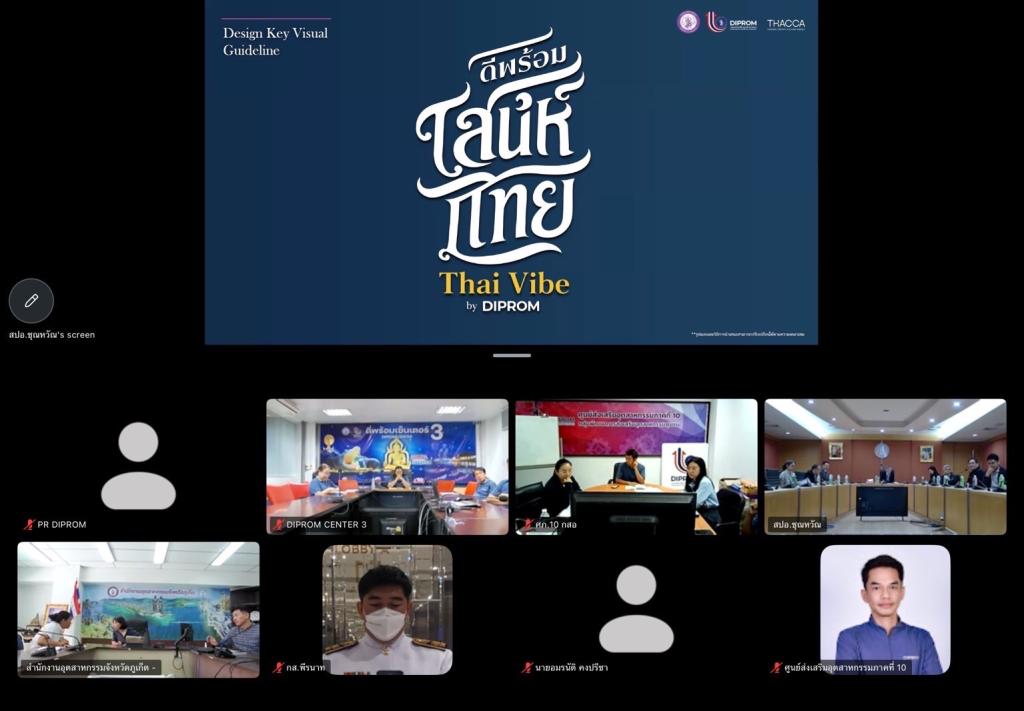Viewport: 1024px width, 711px height.
Task: Tap the grab handle below the shared screen
Action: coord(512,356)
